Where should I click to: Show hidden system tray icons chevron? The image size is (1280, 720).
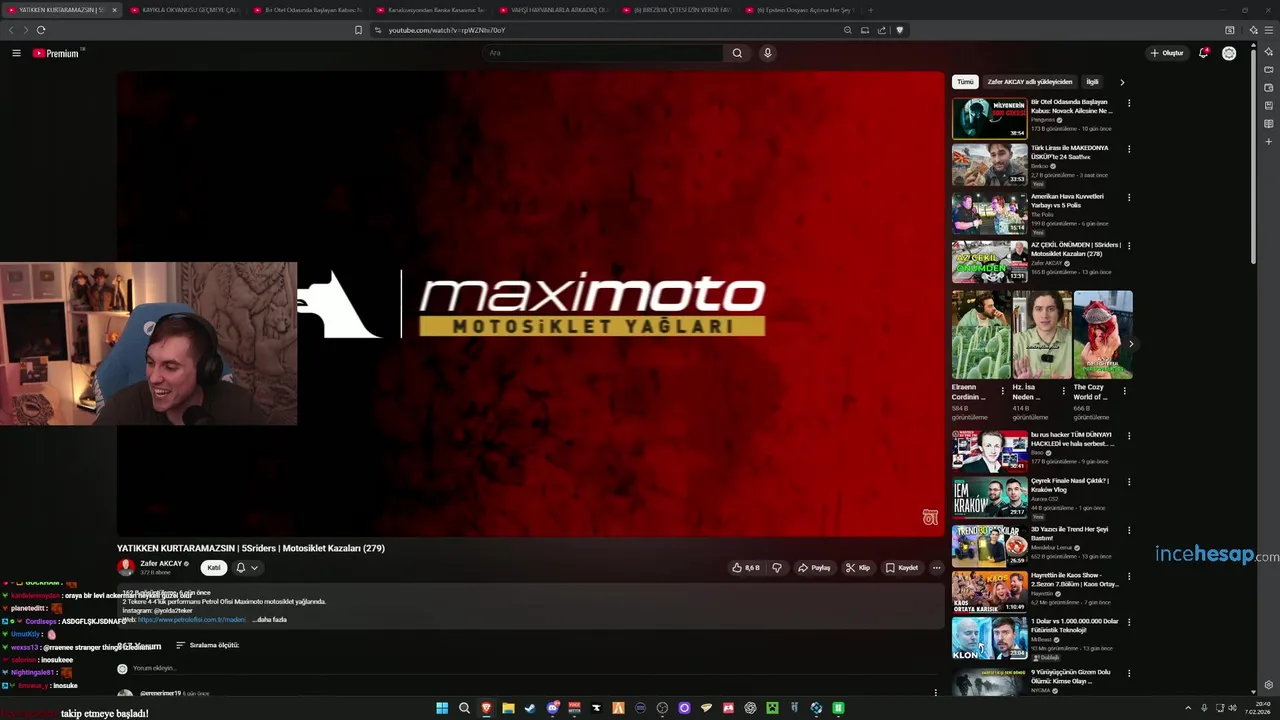1188,708
